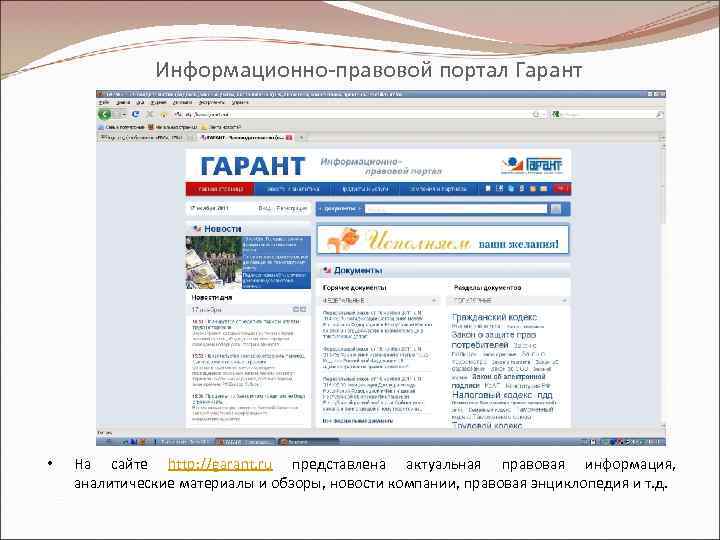The image size is (720, 540).
Task: Click the Налоговый кодекс tag link
Action: click(x=492, y=395)
